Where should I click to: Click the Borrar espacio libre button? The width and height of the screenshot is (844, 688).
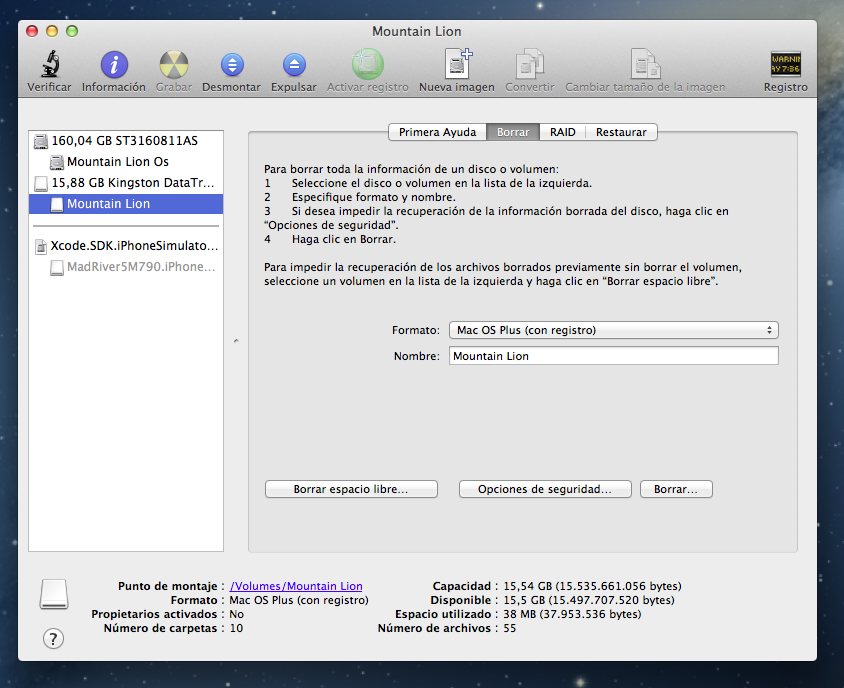click(x=351, y=489)
